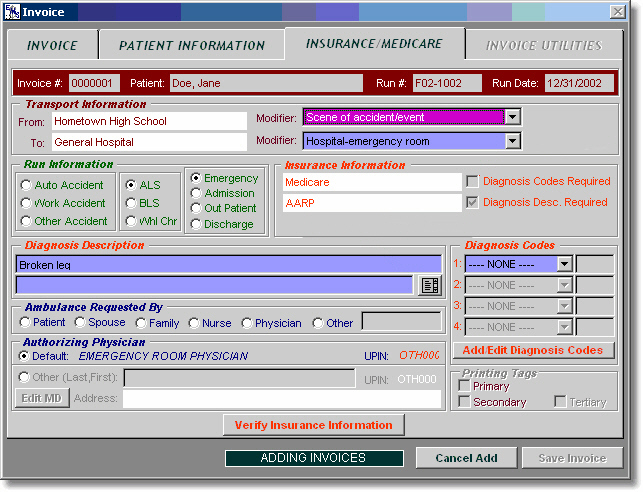Switch to the Patient Information tab
The image size is (643, 492).
191,45
